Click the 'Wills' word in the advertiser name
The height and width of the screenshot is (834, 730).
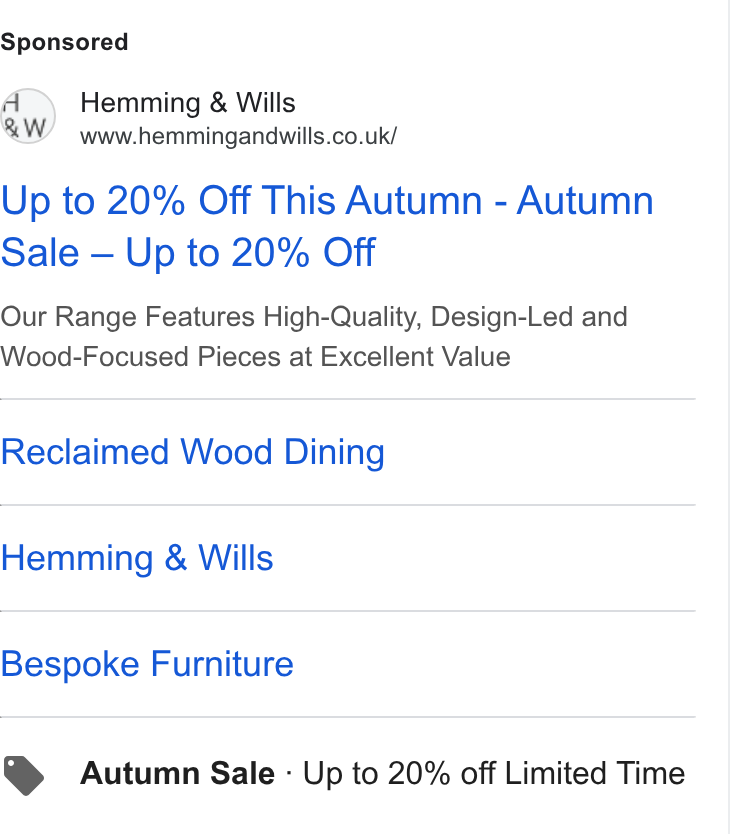click(x=266, y=103)
